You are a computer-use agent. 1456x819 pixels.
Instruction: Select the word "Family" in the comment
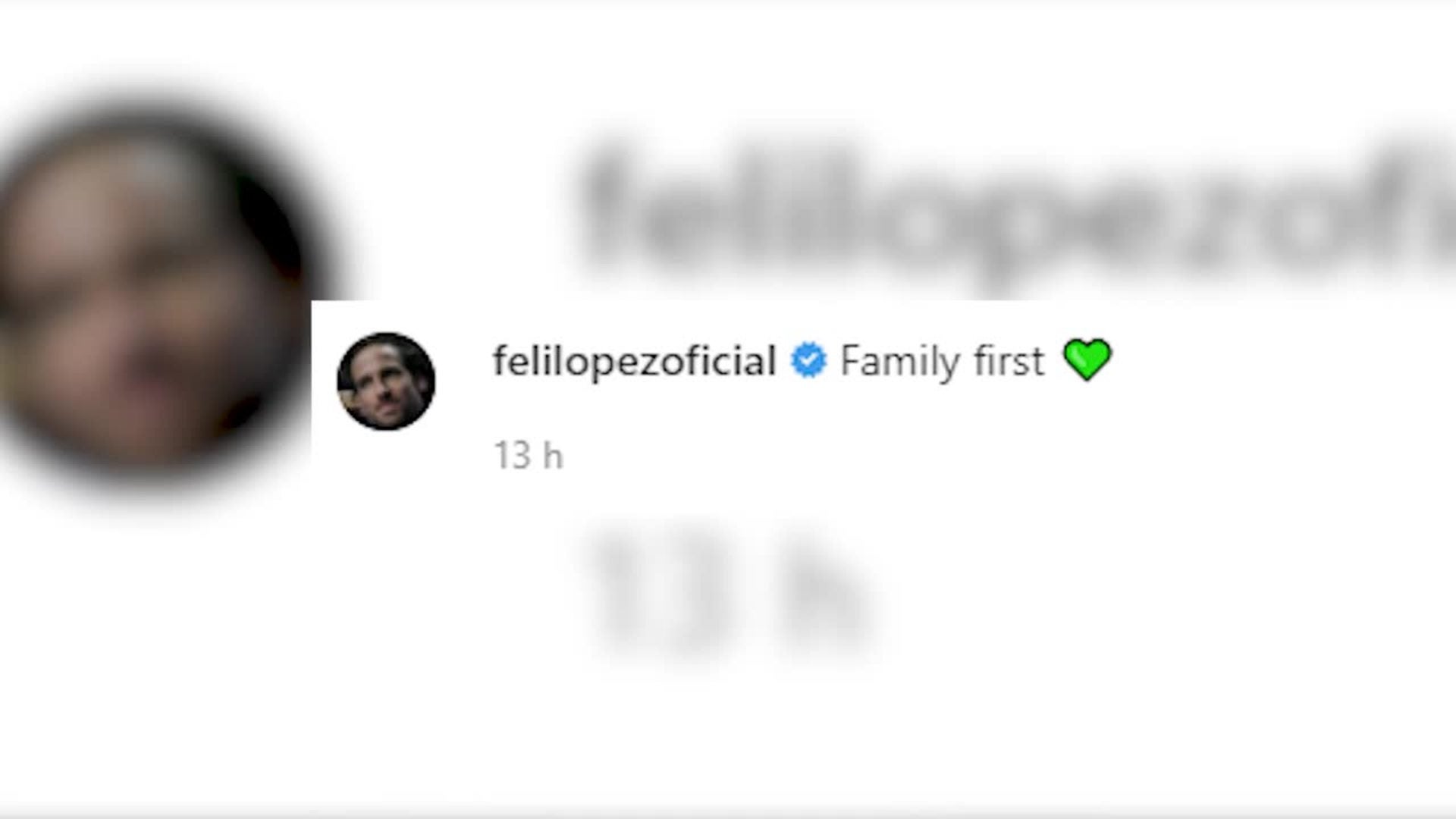click(x=900, y=360)
